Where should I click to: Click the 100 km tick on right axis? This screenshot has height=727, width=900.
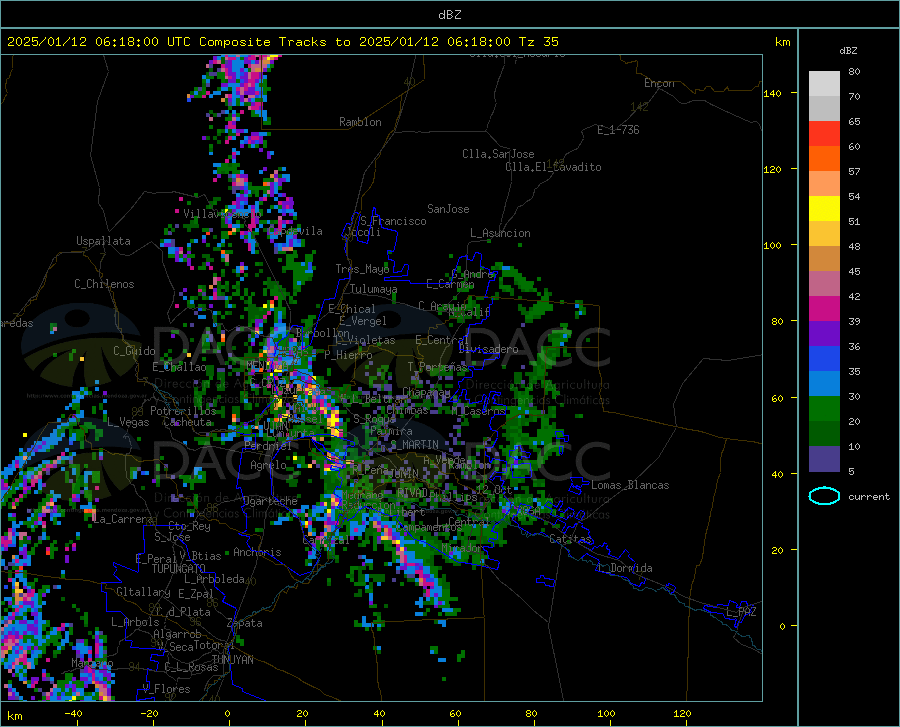point(772,245)
